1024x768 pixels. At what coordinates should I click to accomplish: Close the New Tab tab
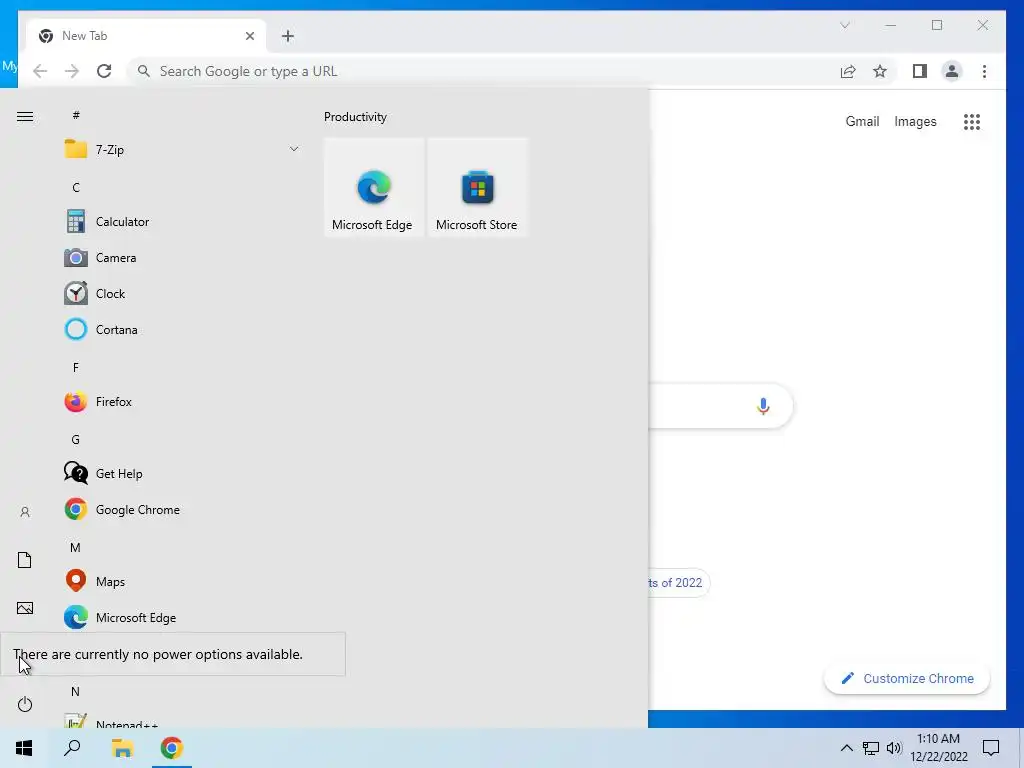tap(249, 36)
